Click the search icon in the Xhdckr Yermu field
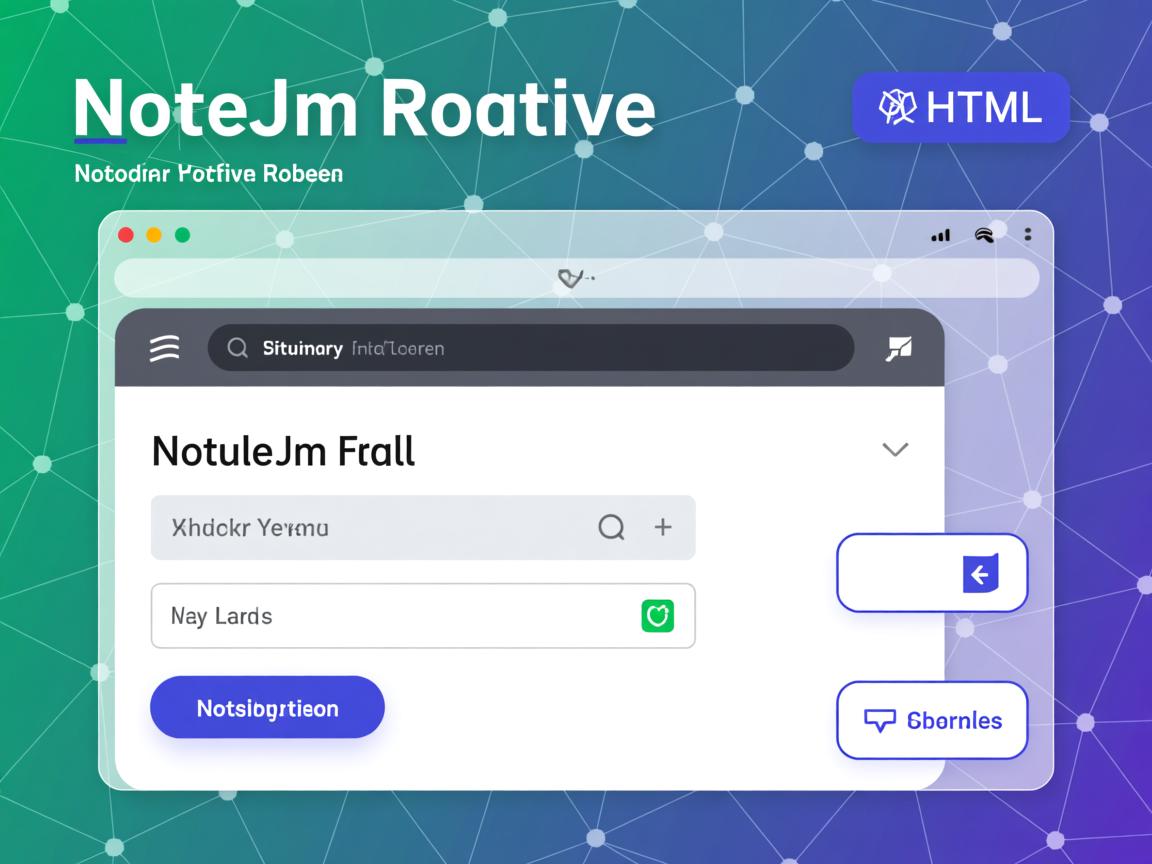Image resolution: width=1152 pixels, height=864 pixels. coord(611,528)
